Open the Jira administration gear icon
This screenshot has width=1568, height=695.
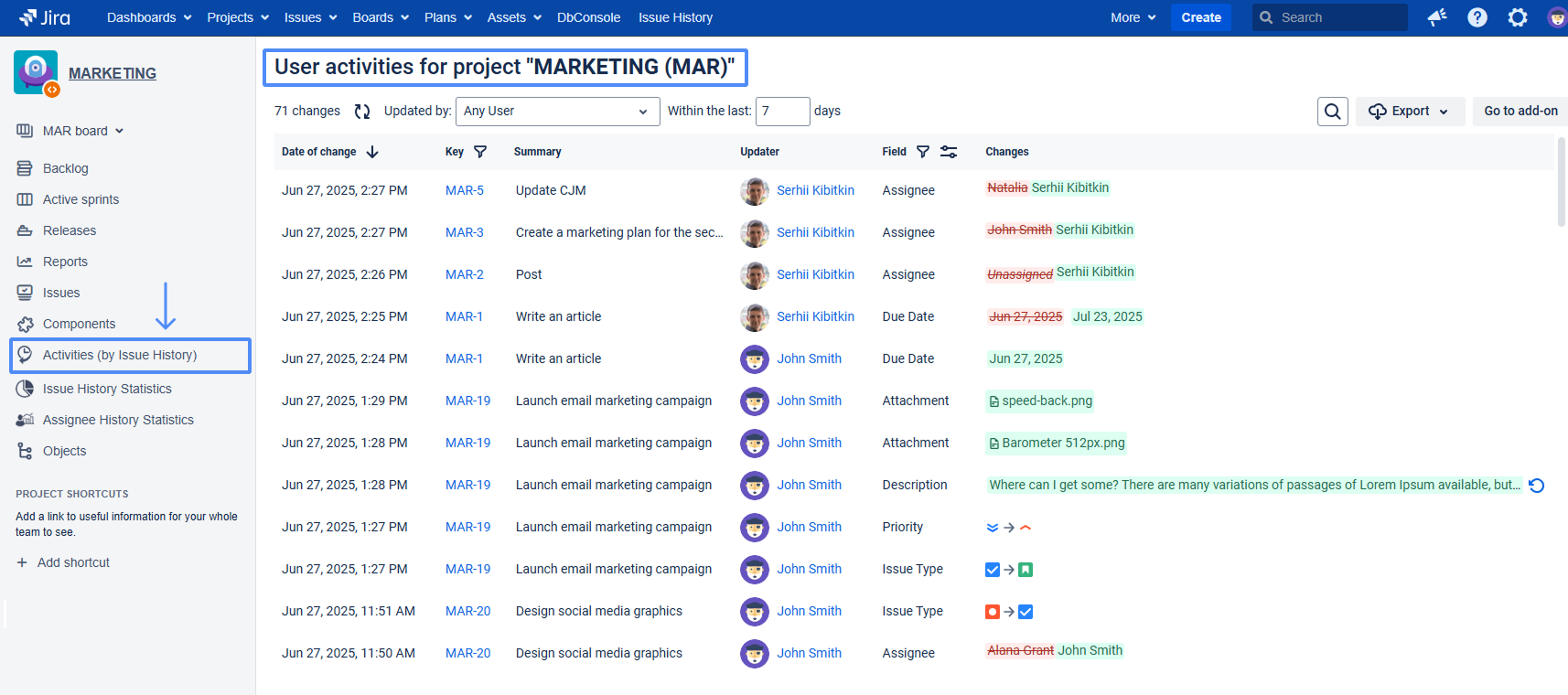[x=1517, y=17]
